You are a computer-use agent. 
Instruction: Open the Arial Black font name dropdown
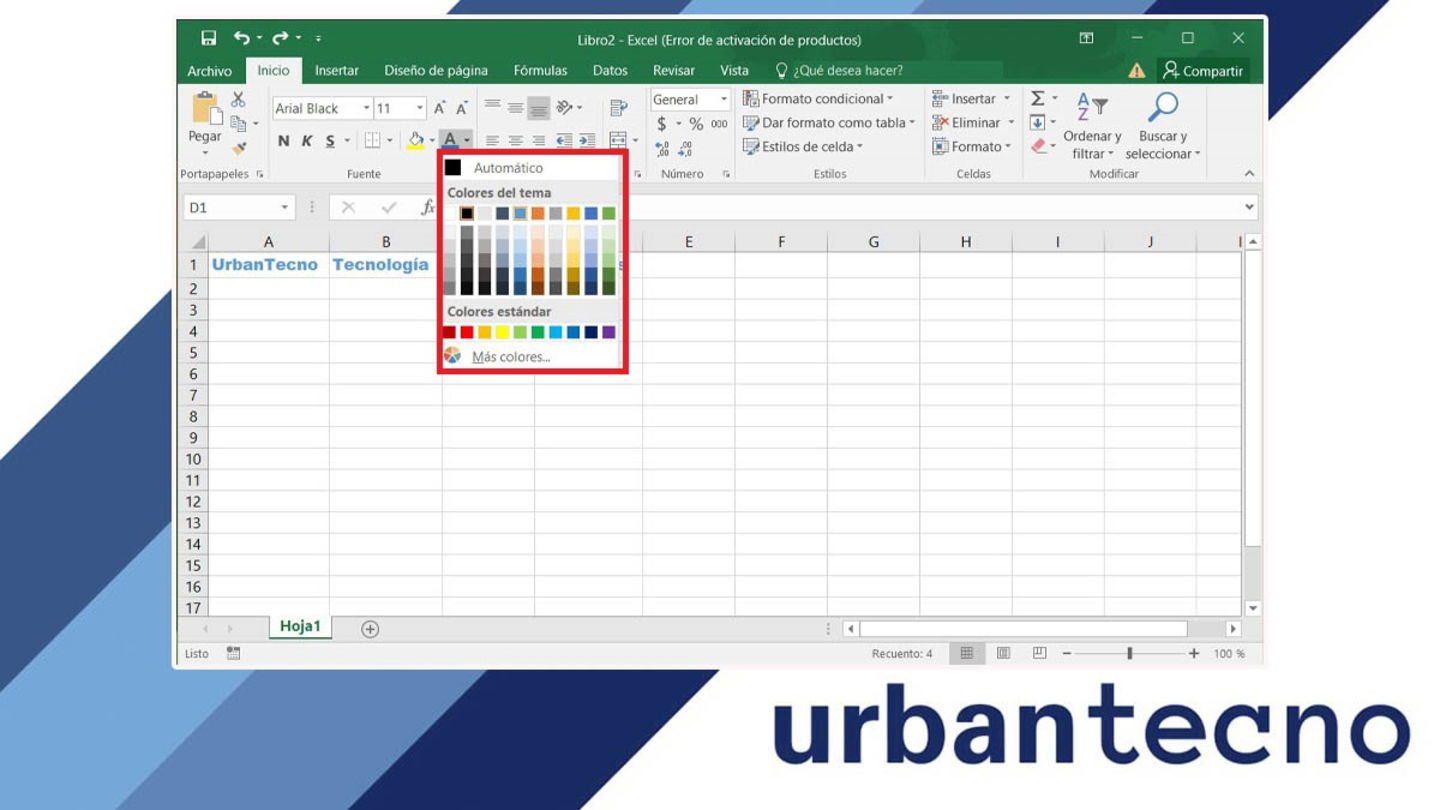366,108
